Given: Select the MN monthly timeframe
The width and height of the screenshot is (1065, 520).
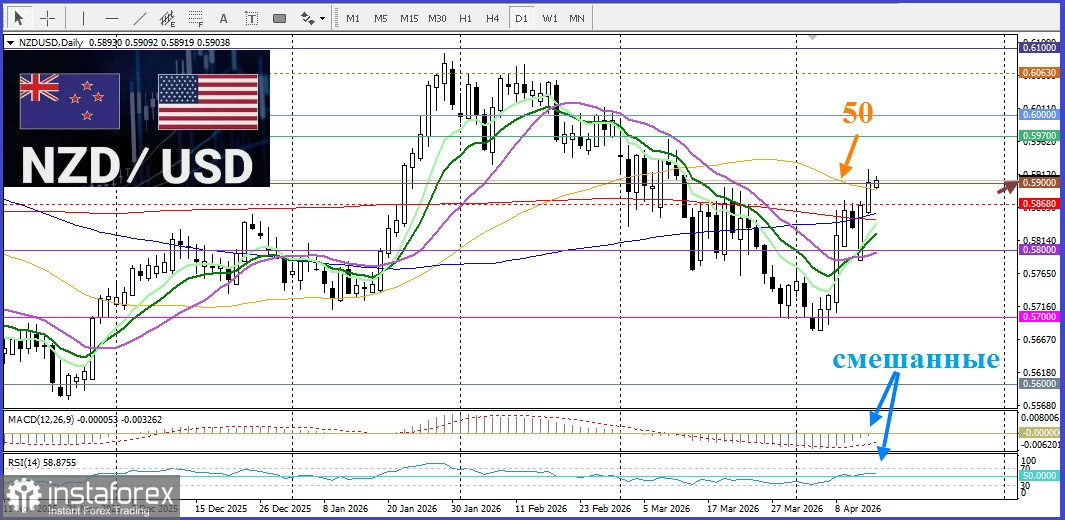Looking at the screenshot, I should point(577,18).
